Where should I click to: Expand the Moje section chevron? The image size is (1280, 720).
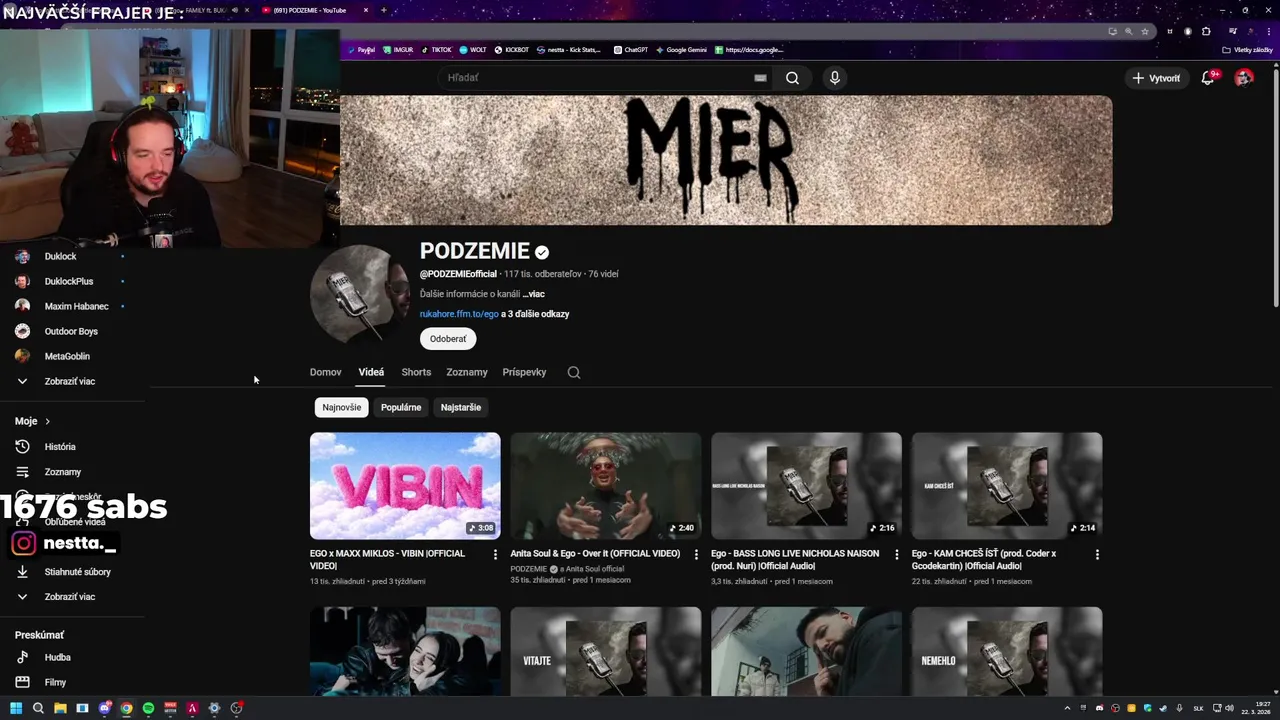click(47, 421)
